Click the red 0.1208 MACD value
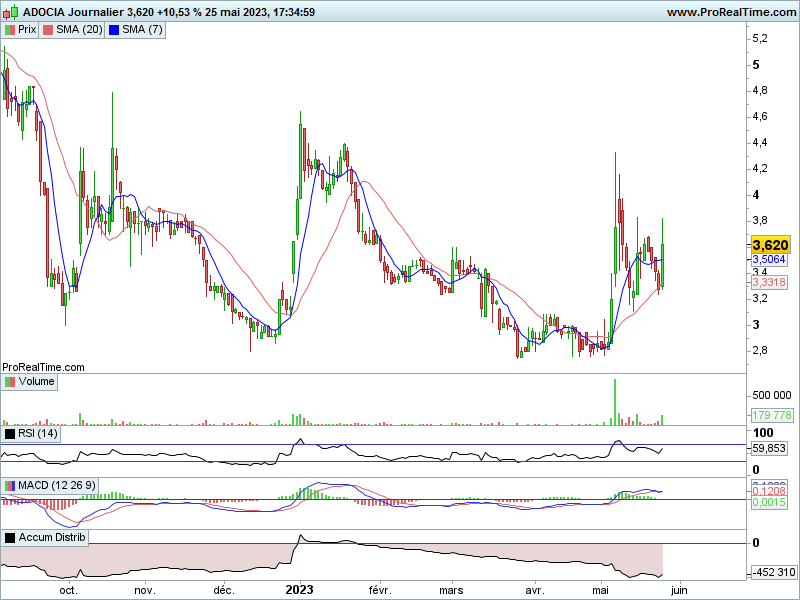 (769, 491)
